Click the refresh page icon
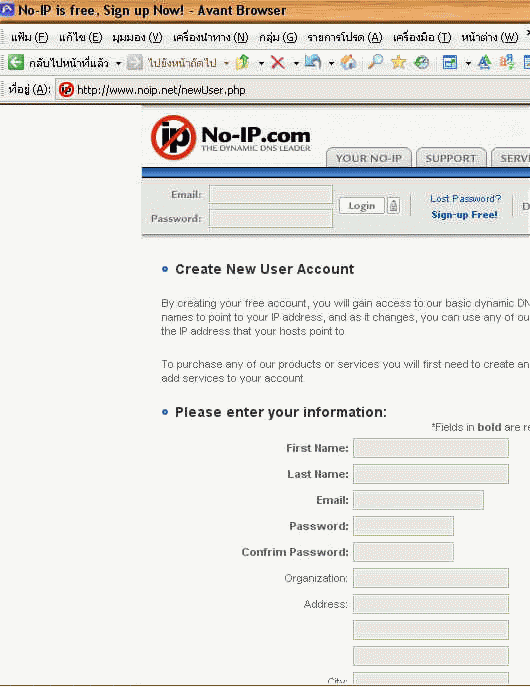The image size is (530, 687). click(x=313, y=62)
